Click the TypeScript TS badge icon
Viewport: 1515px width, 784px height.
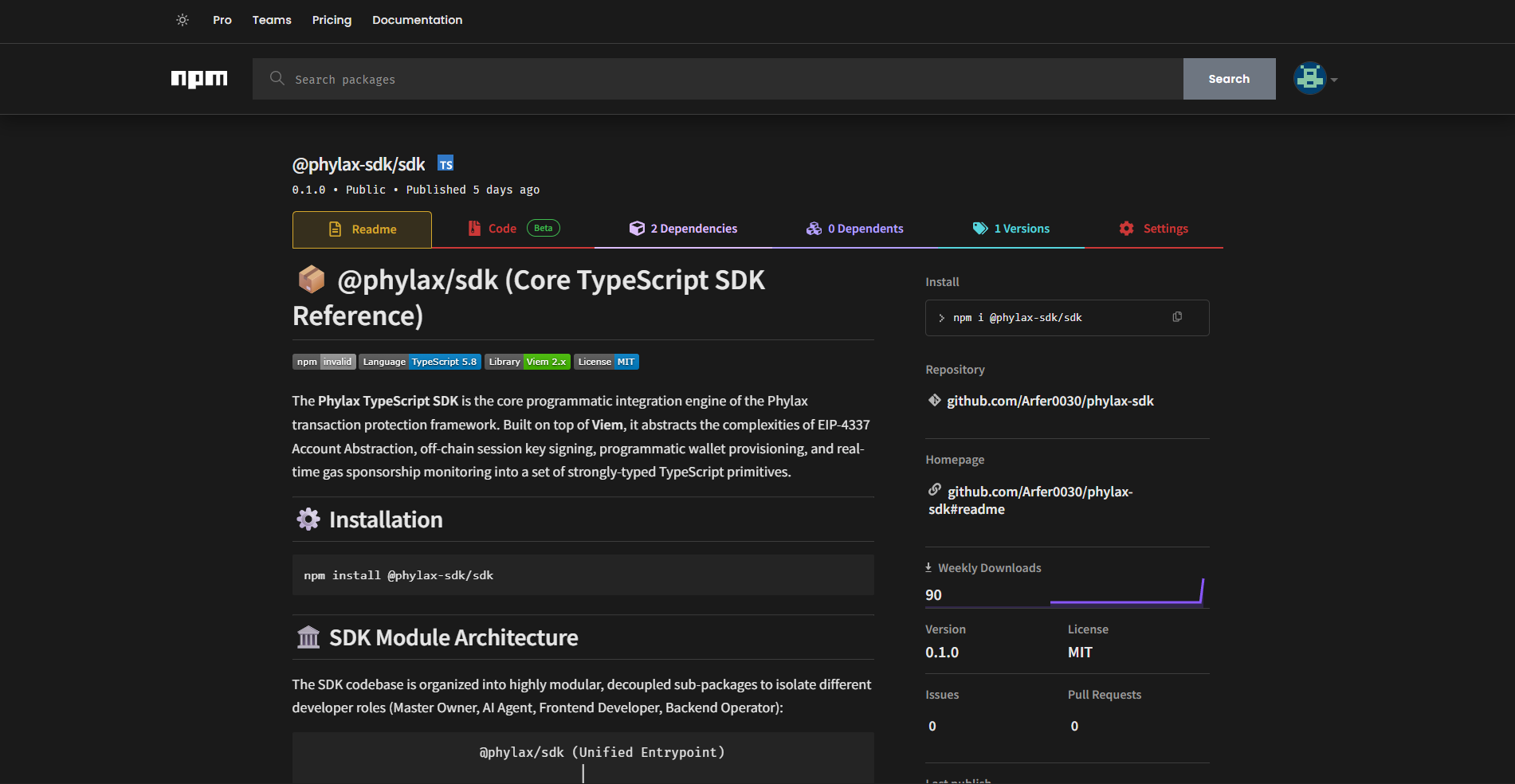click(445, 163)
